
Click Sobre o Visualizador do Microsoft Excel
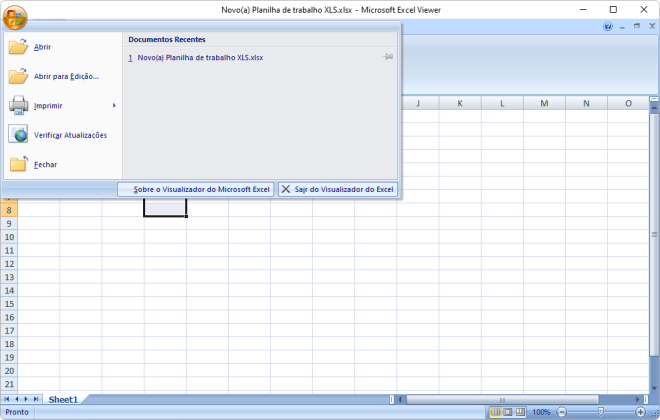click(x=196, y=189)
